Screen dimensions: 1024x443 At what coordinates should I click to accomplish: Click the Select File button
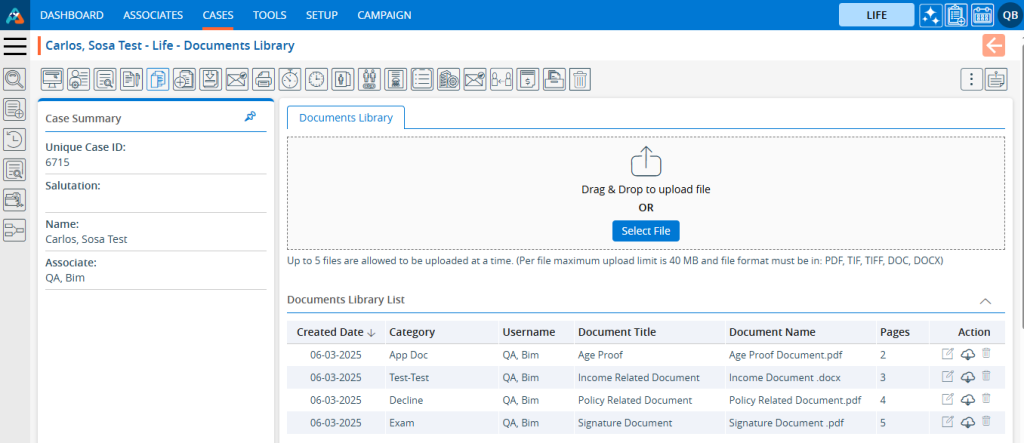[645, 231]
